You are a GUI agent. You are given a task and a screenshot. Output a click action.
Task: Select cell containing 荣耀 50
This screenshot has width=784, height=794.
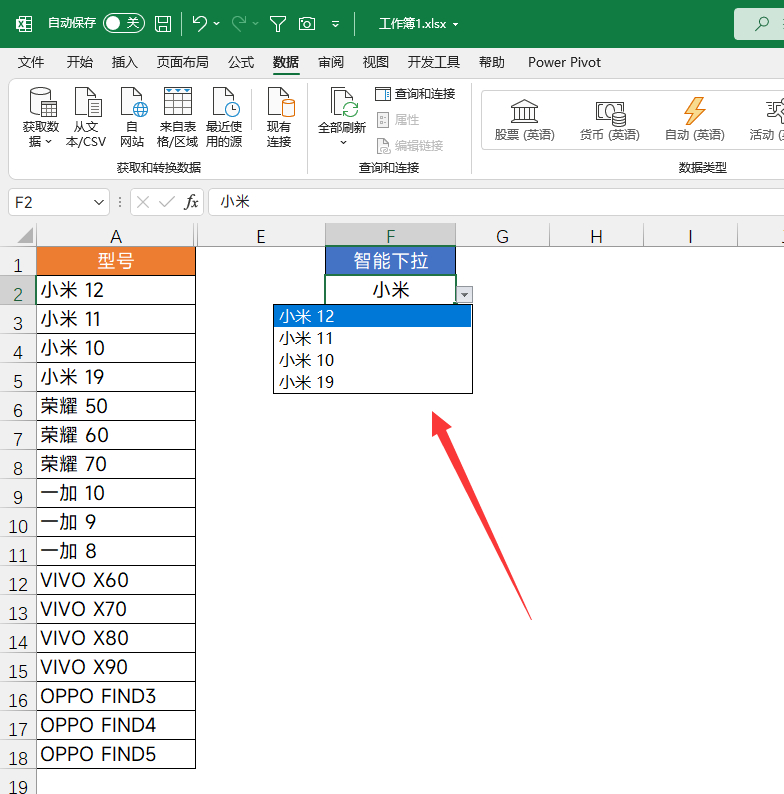coord(116,406)
